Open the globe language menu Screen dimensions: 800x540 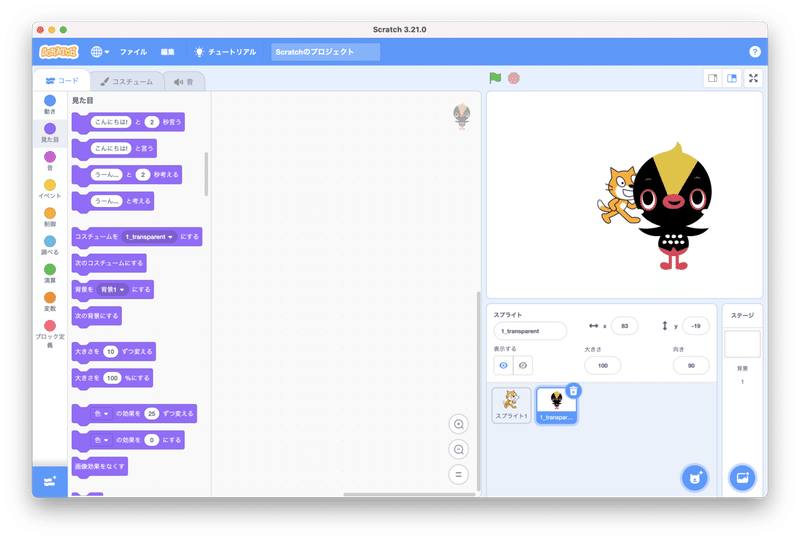pyautogui.click(x=99, y=52)
